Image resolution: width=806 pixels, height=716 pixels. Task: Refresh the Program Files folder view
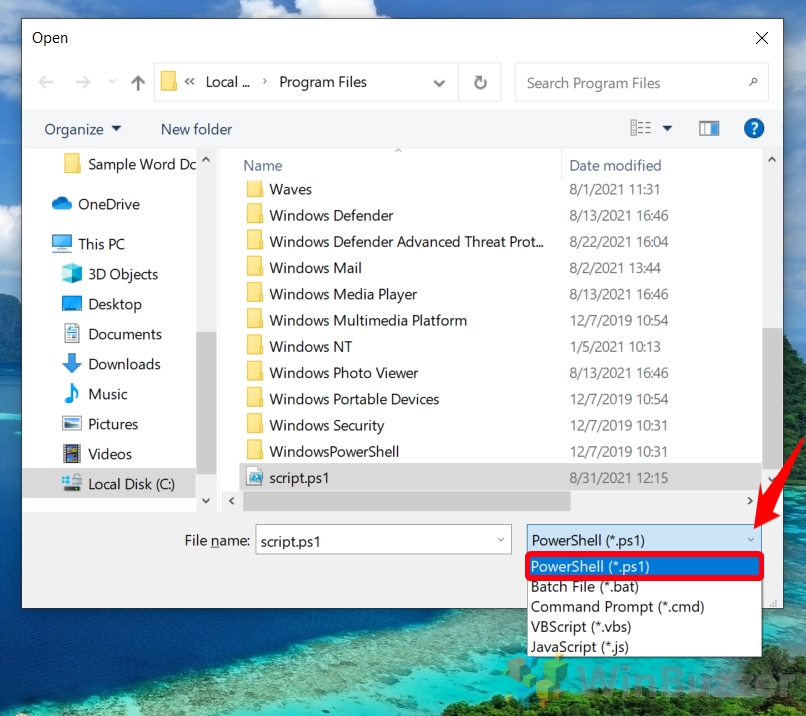(x=479, y=83)
